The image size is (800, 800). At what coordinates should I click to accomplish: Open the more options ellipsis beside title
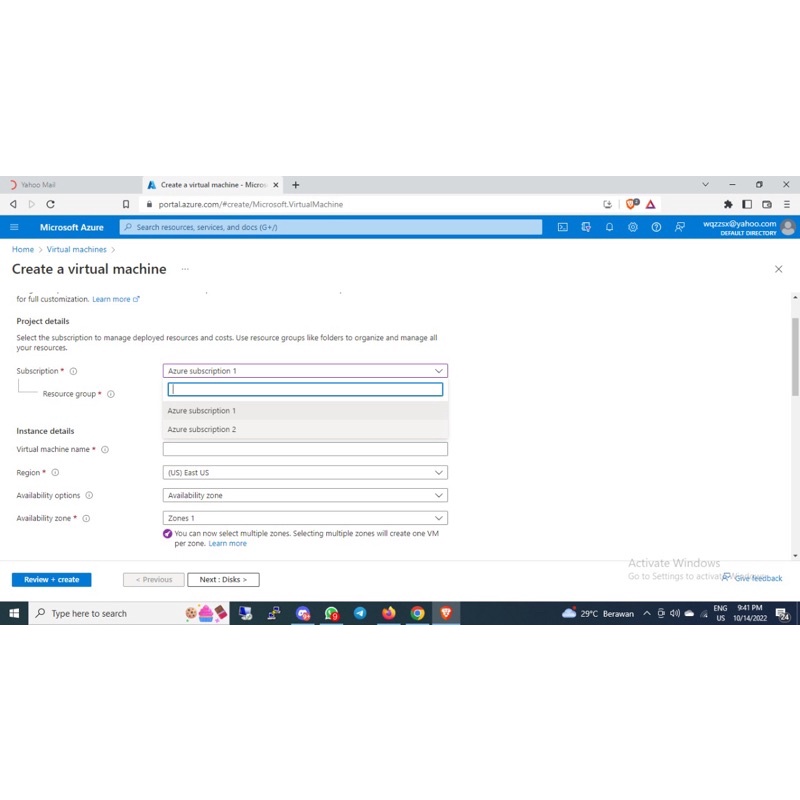pos(185,269)
